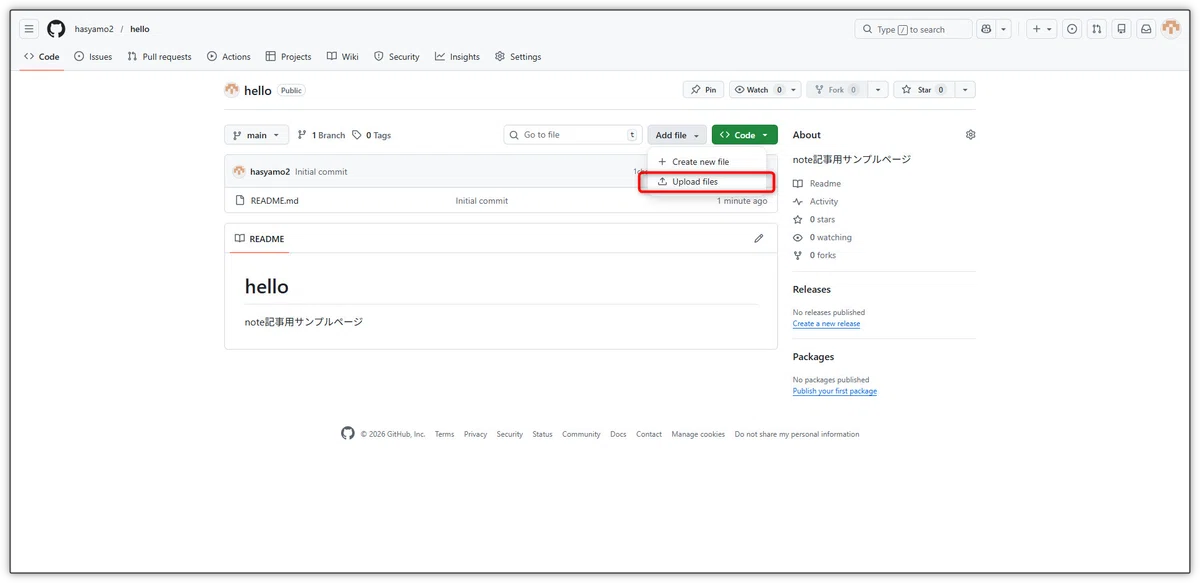The height and width of the screenshot is (583, 1200).
Task: Click the footer GitHub logo
Action: click(348, 434)
